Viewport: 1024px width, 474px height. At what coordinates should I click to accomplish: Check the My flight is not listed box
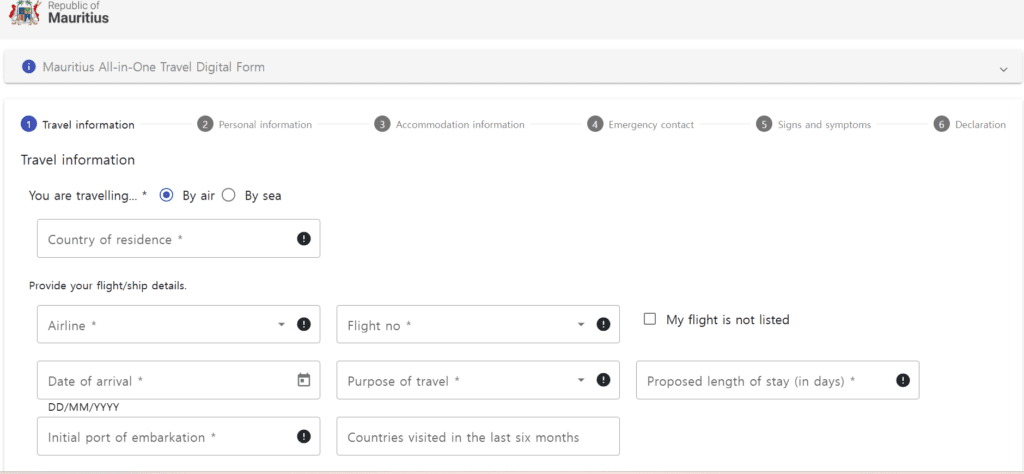point(650,319)
